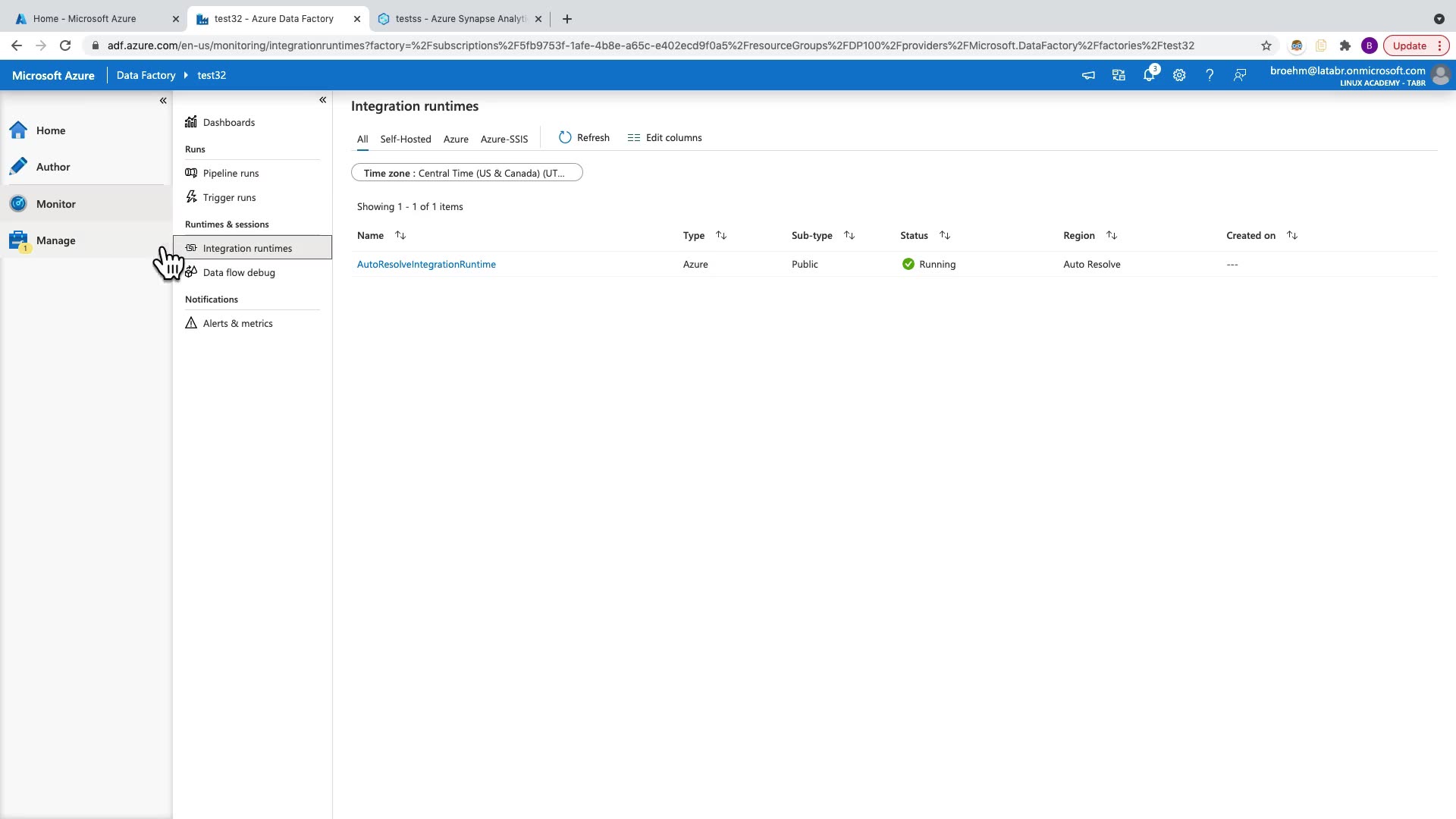Collapse the Monitor side menu panel
Viewport: 1456px width, 819px height.
tap(322, 99)
